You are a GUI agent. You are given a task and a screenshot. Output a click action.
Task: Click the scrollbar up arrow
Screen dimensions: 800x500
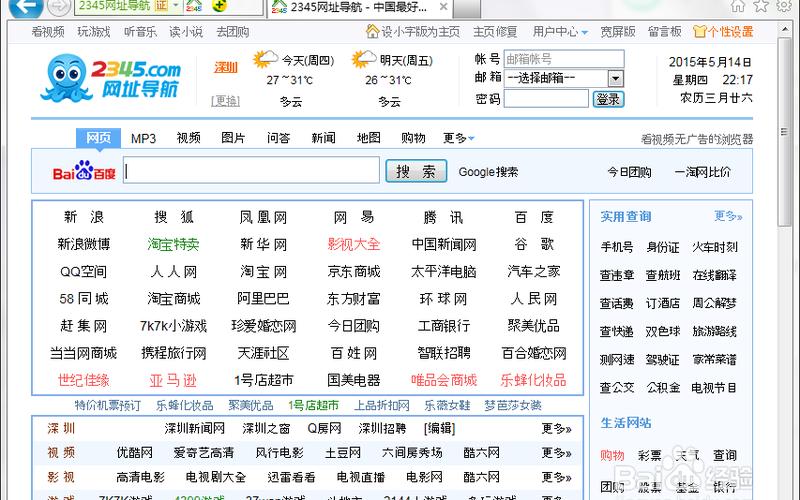(785, 29)
